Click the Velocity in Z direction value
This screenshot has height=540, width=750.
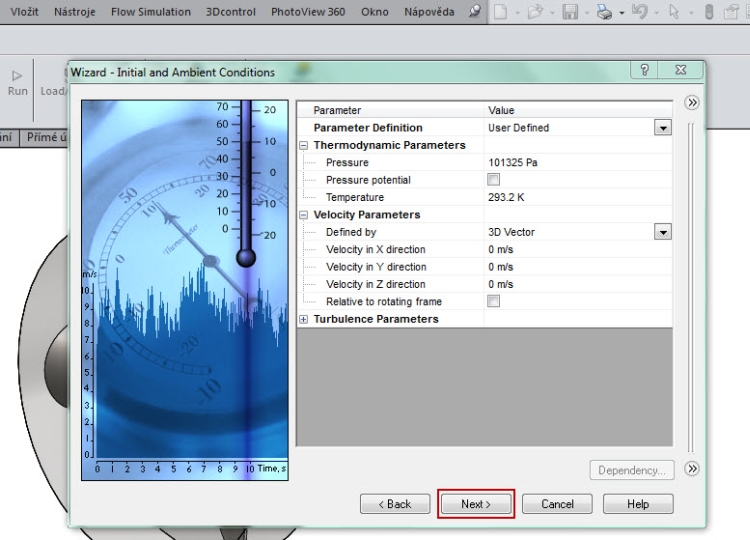point(500,284)
